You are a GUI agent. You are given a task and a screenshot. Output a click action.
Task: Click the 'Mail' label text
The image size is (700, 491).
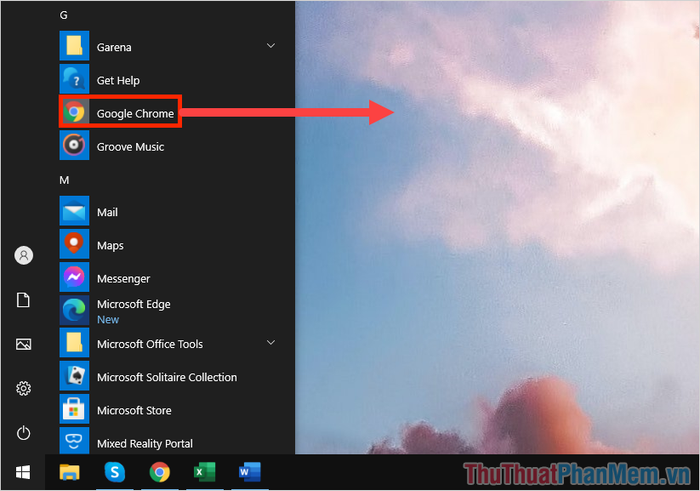108,212
